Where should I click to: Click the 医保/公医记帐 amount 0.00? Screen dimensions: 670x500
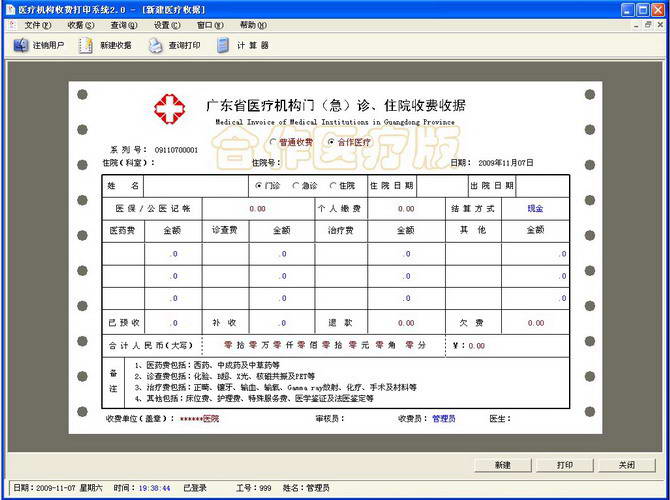pyautogui.click(x=258, y=209)
